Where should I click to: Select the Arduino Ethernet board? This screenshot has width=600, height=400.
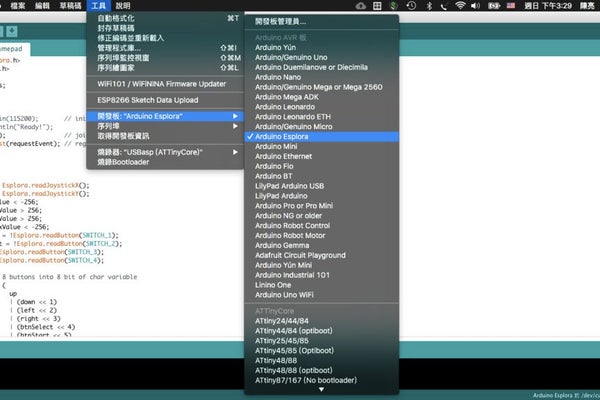coord(321,157)
